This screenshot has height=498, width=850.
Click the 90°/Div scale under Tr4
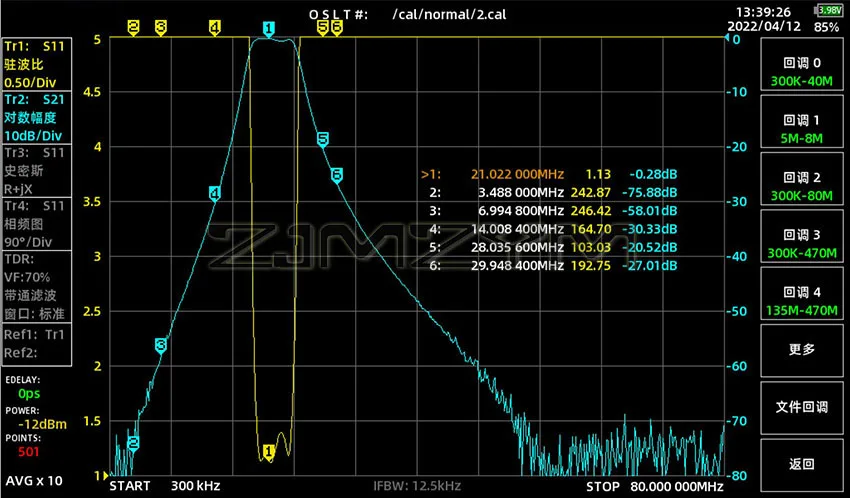click(28, 242)
